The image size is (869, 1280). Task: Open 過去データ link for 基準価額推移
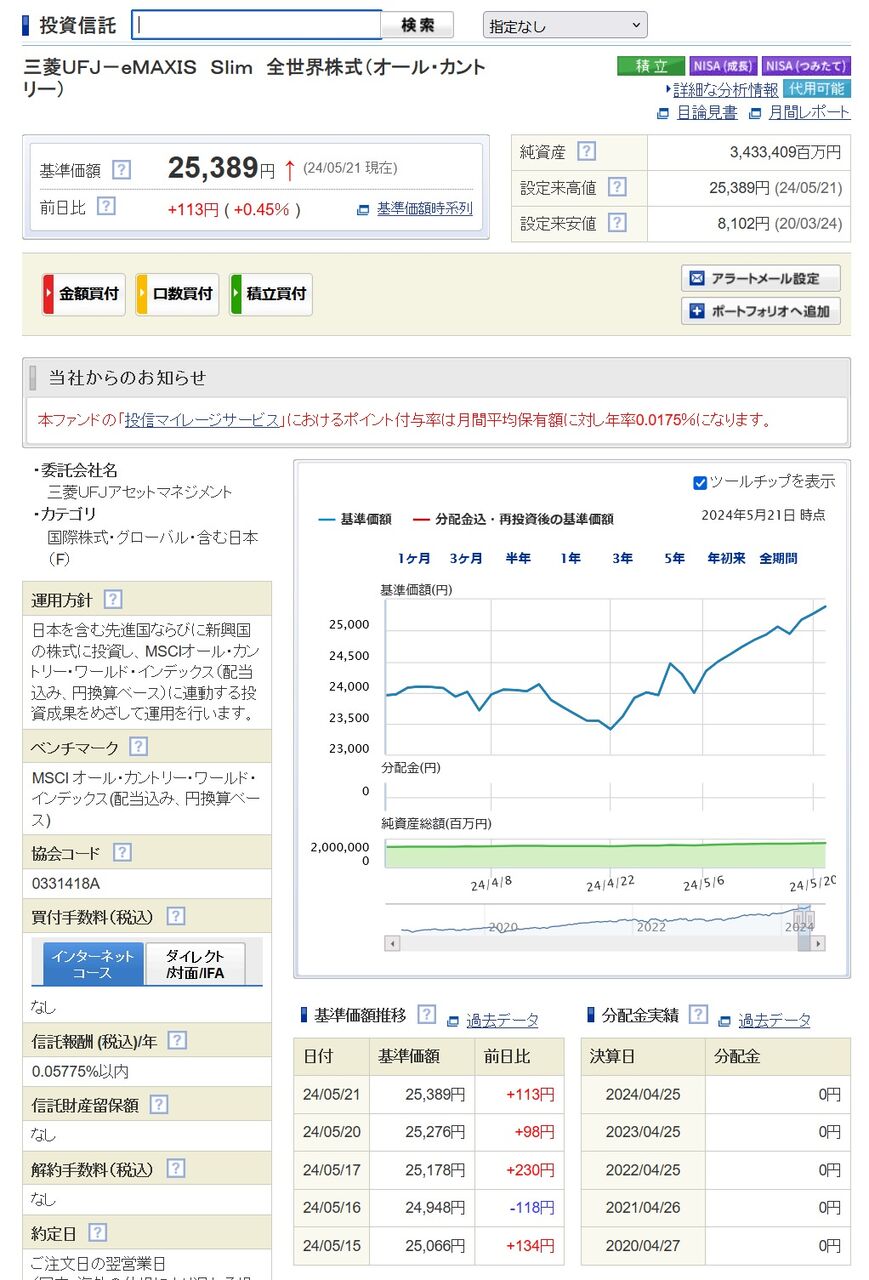502,1020
